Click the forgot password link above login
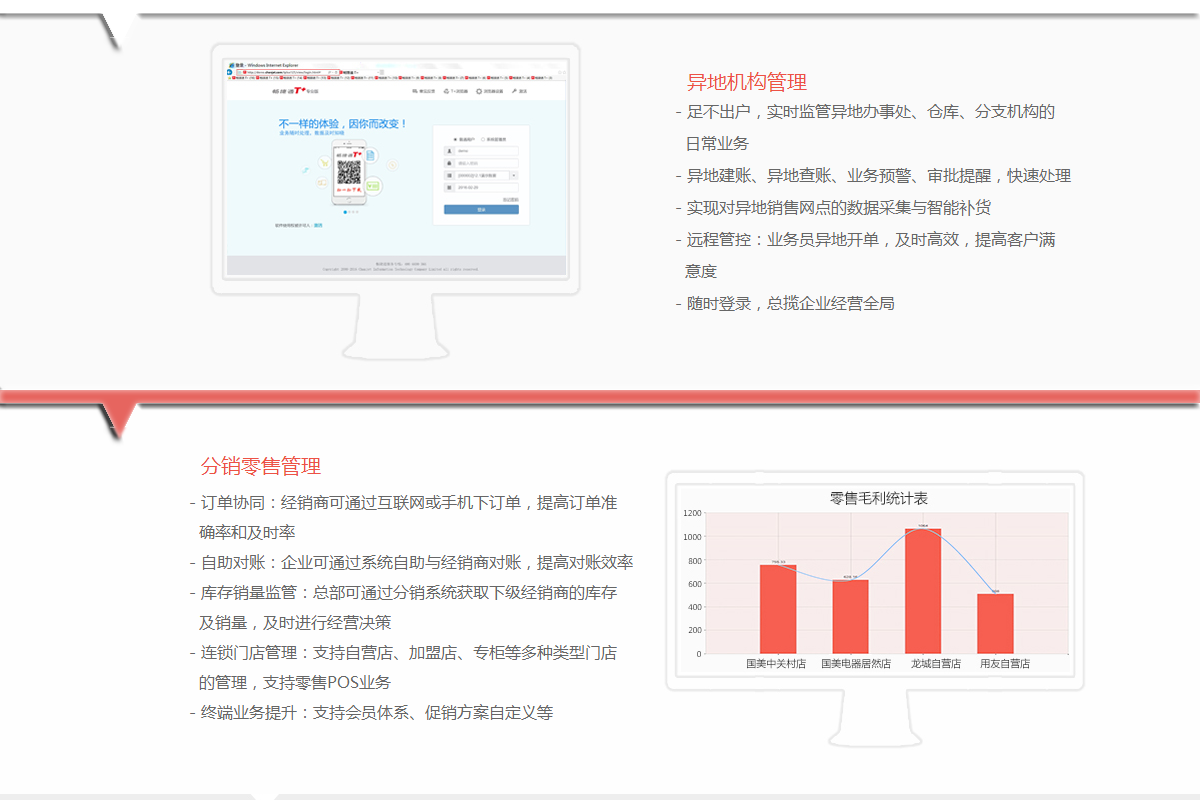The width and height of the screenshot is (1200, 800). click(510, 199)
